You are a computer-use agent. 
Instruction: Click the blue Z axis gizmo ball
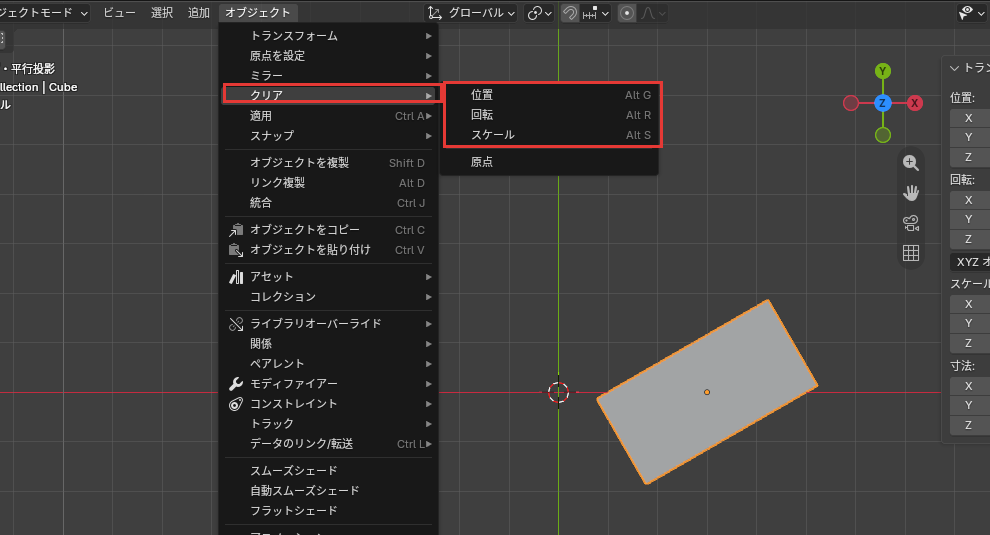point(883,103)
